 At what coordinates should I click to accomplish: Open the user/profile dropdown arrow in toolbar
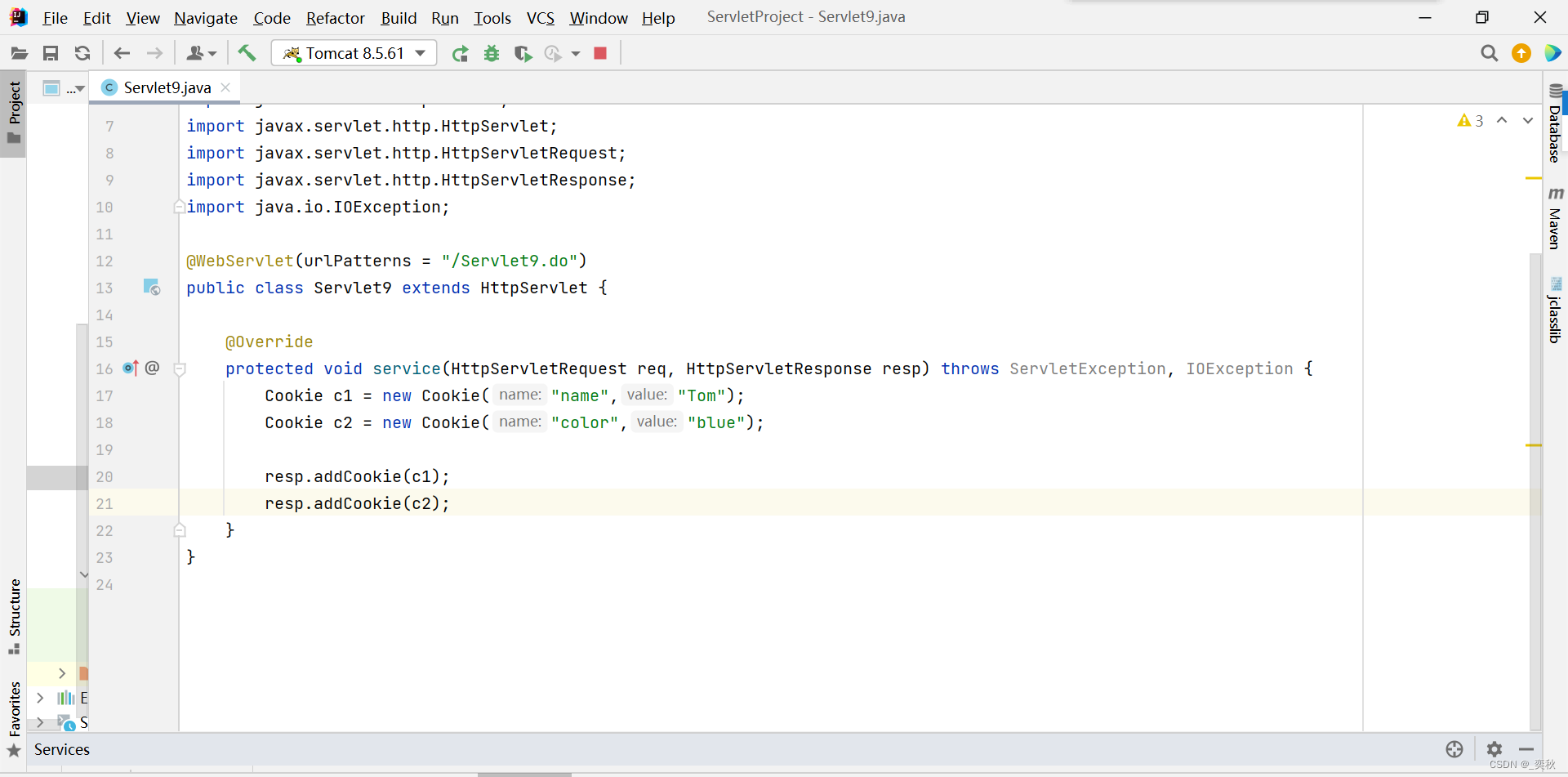pyautogui.click(x=213, y=54)
